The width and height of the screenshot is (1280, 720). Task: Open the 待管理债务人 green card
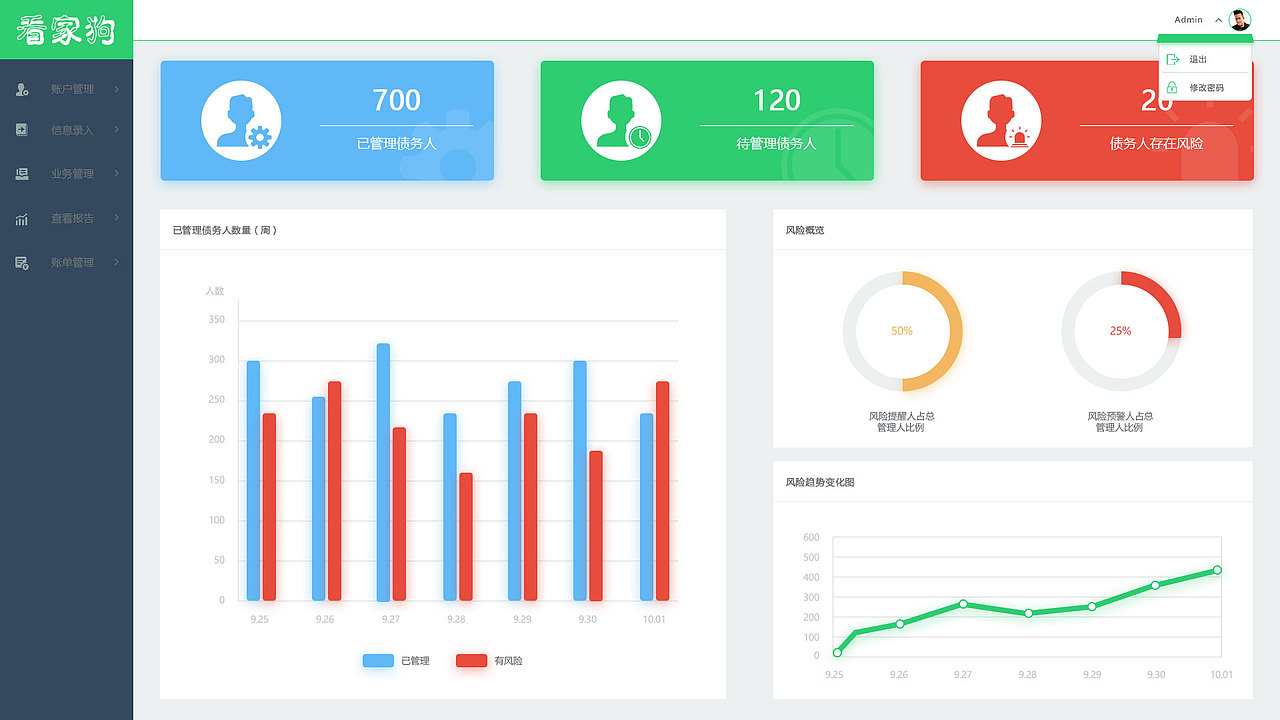click(x=707, y=121)
